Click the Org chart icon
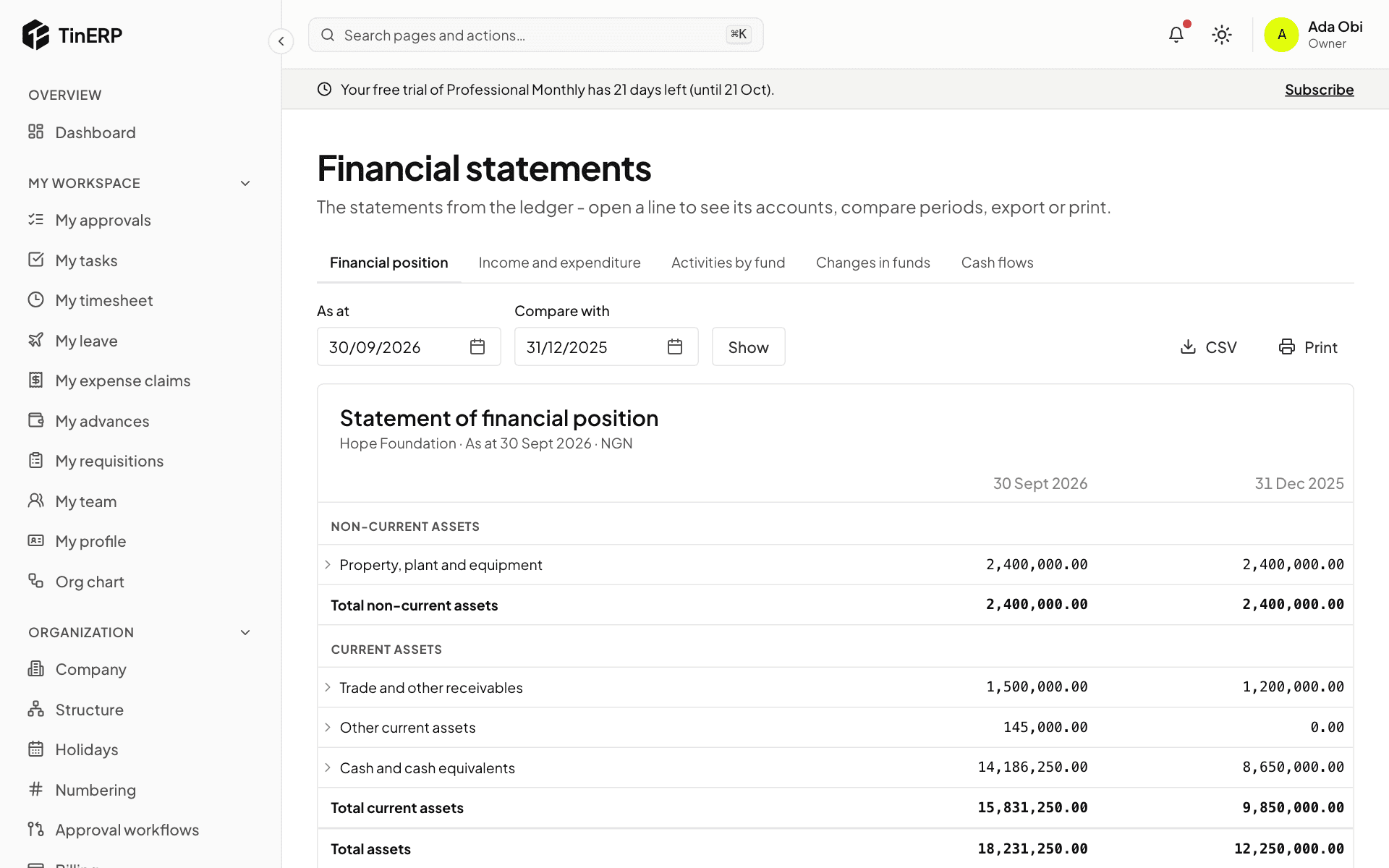Screen dimensions: 1389x868 point(36,581)
